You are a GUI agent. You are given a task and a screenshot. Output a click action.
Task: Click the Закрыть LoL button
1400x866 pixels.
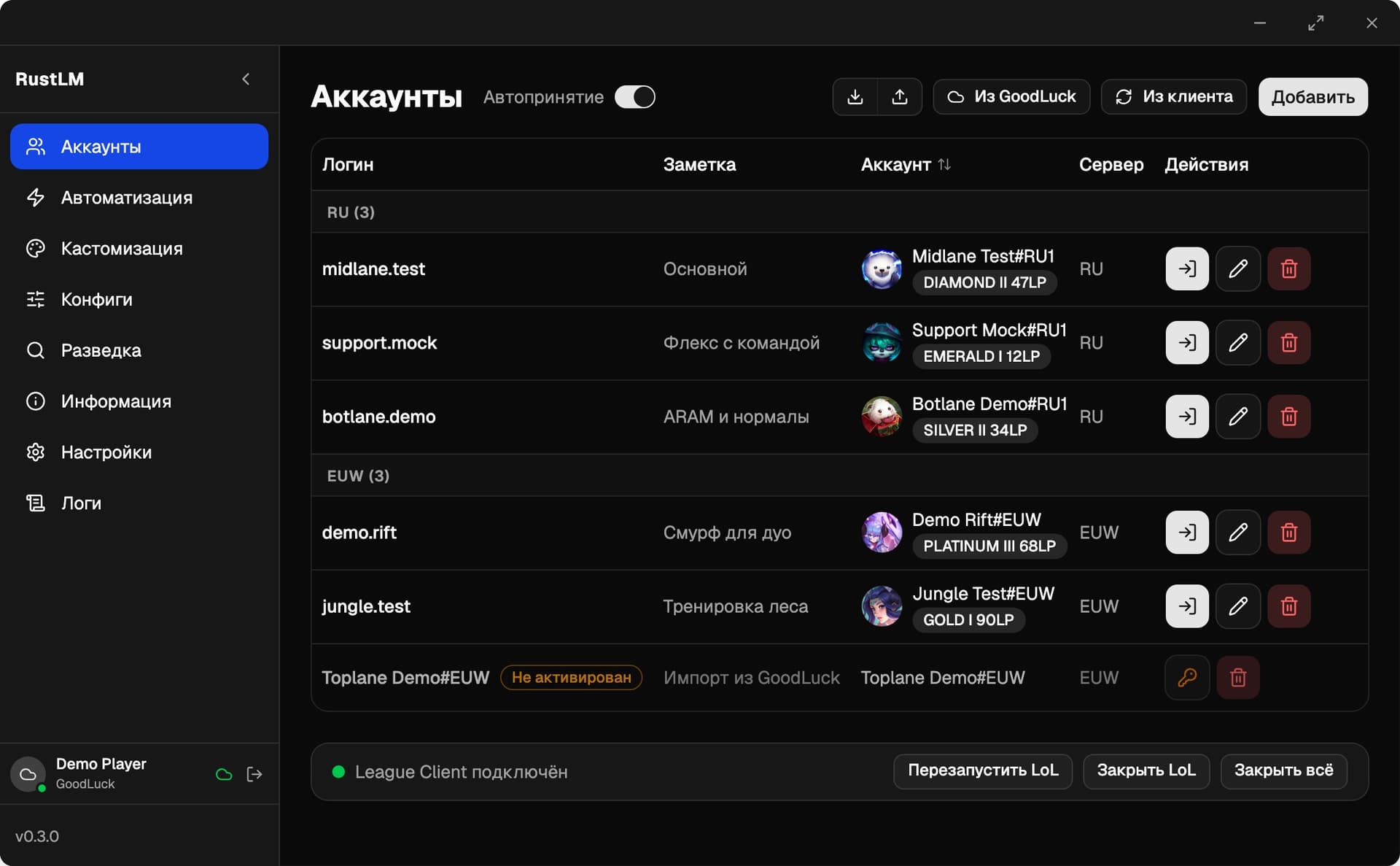pos(1146,771)
